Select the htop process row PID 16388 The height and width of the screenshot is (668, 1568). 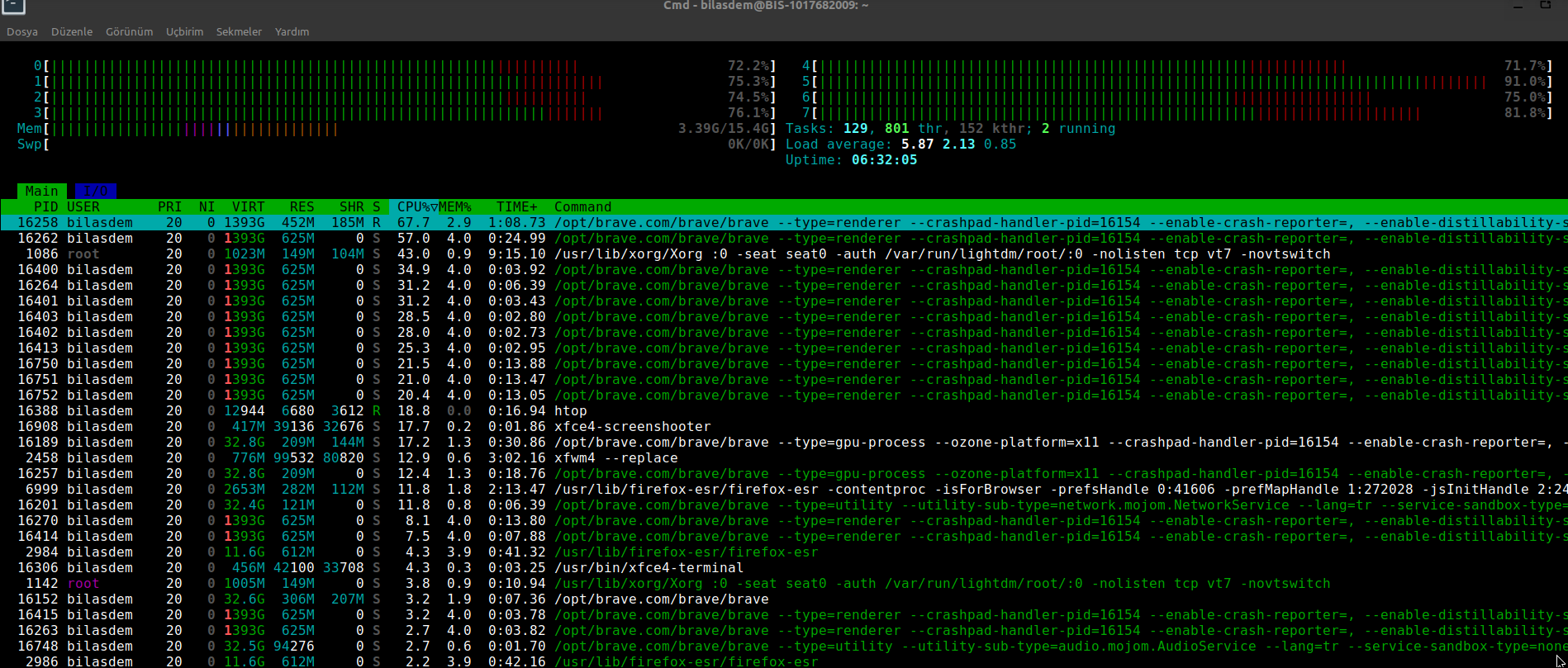(570, 410)
